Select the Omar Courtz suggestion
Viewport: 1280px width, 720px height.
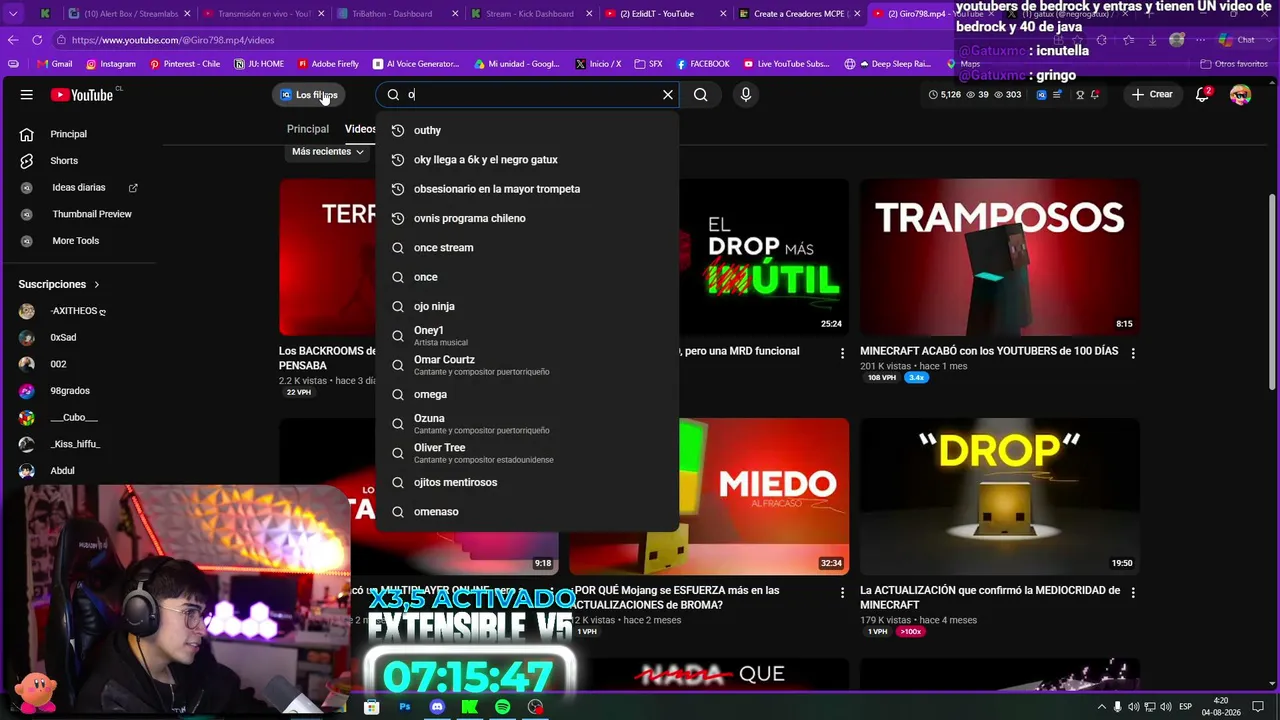coord(527,365)
